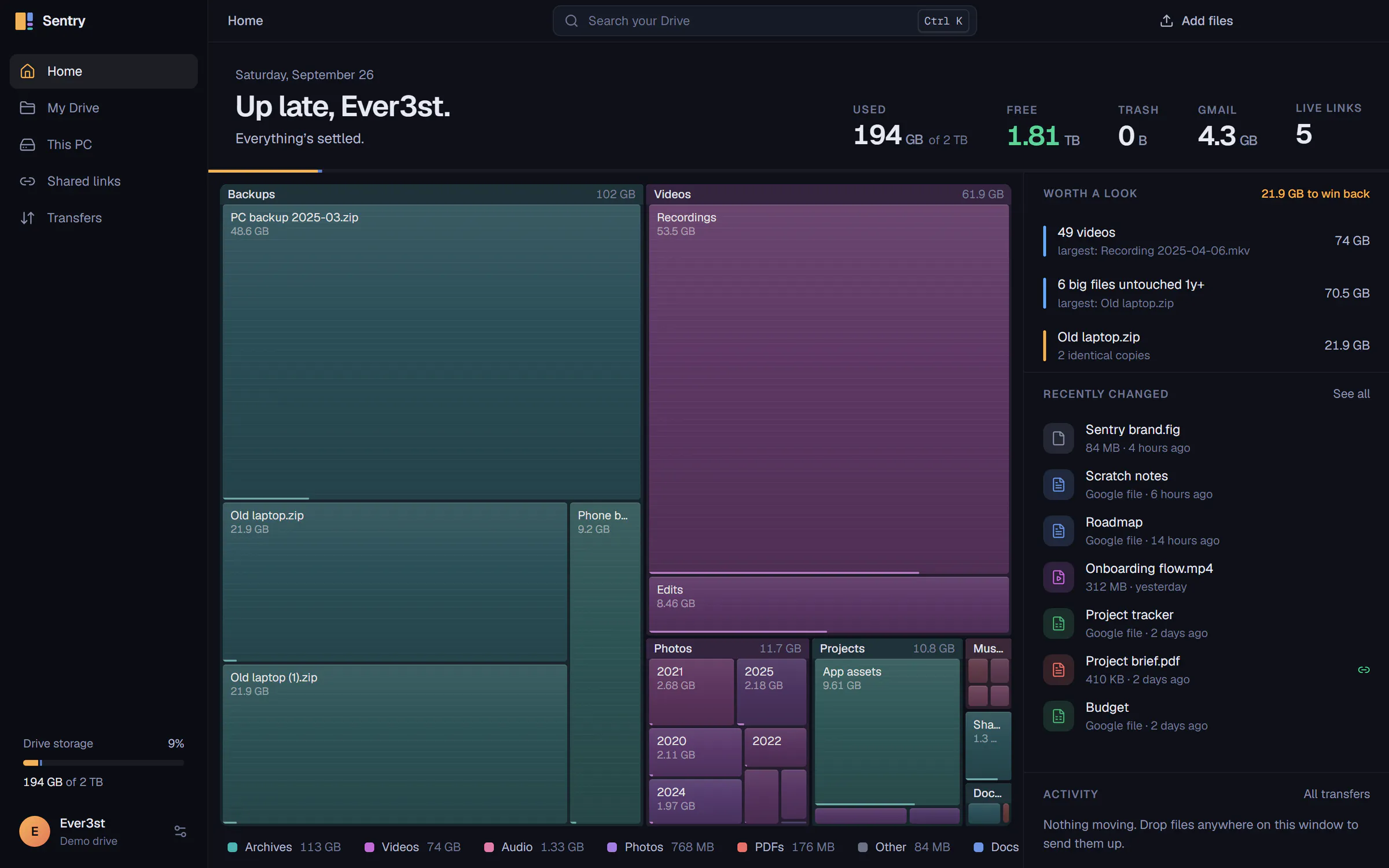Select the Recordings treemap tile

[x=829, y=389]
